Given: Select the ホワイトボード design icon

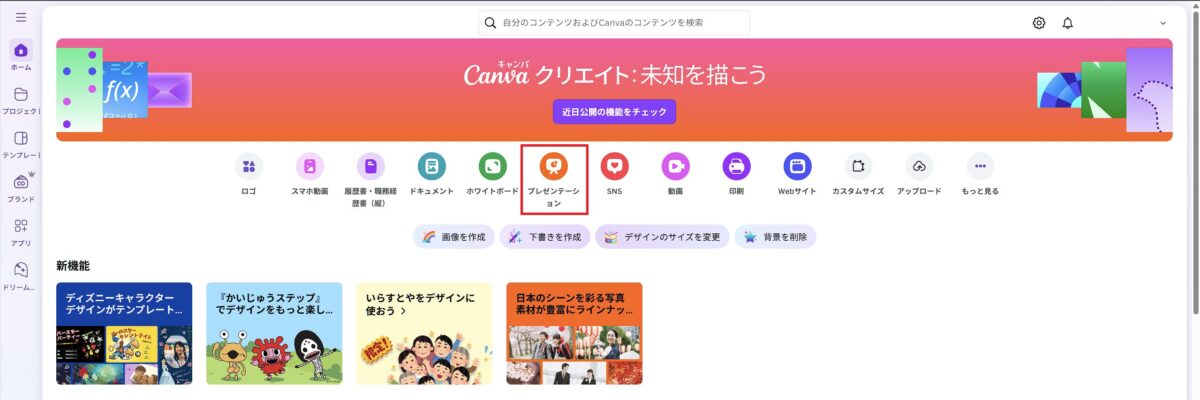Looking at the screenshot, I should click(493, 166).
